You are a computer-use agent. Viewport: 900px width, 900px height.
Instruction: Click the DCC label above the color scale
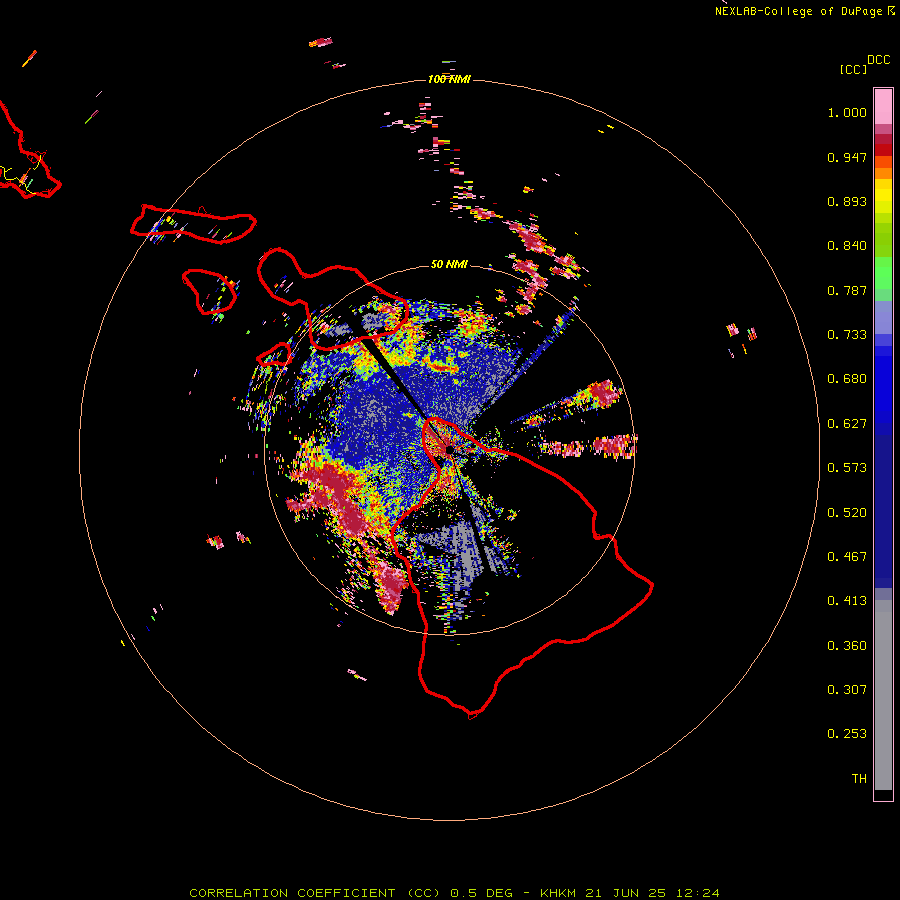[879, 60]
